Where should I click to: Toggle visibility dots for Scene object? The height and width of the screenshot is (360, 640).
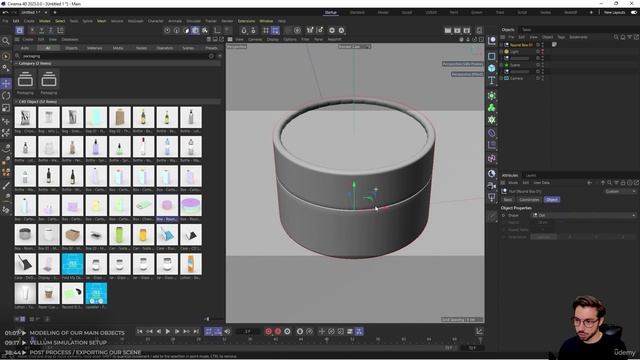543,65
